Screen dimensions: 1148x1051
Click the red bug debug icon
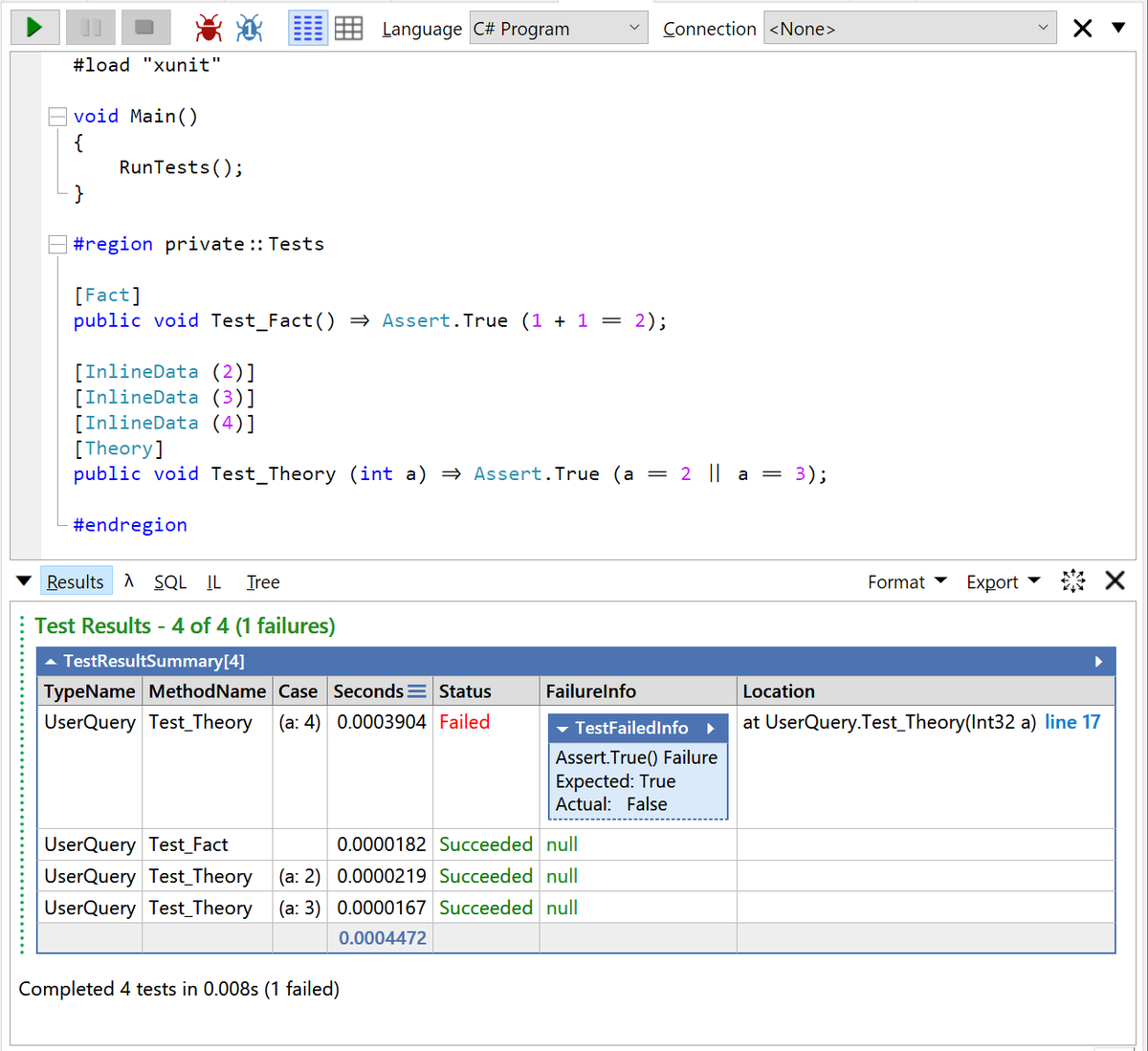pyautogui.click(x=209, y=29)
